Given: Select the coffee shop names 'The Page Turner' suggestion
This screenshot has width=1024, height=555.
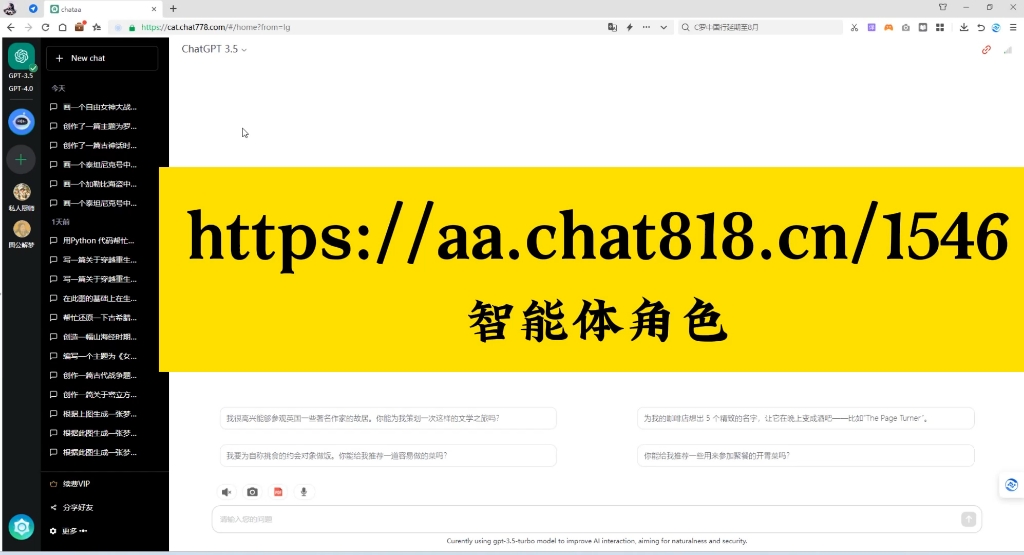Looking at the screenshot, I should coord(805,418).
